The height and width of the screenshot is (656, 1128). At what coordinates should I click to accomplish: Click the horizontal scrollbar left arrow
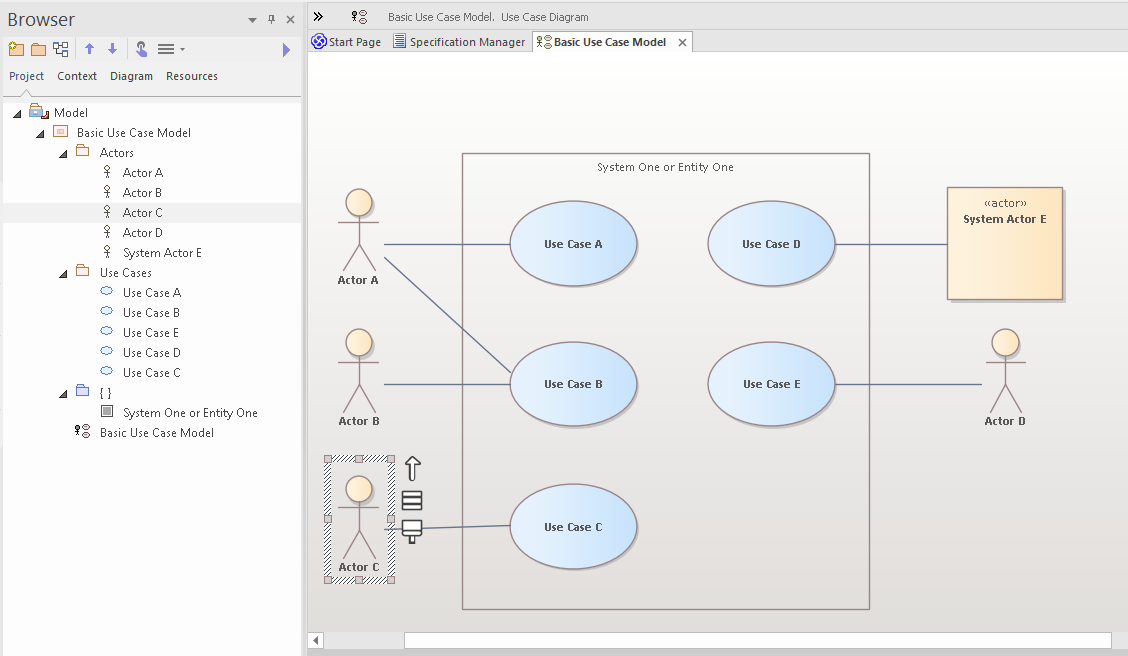pos(316,640)
